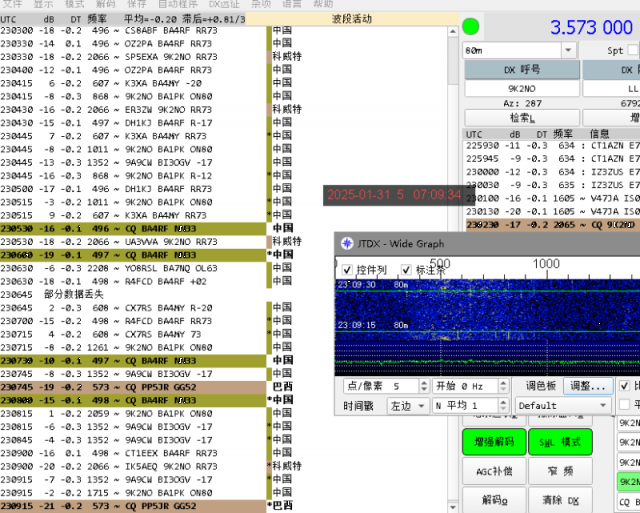Click the 解码D button

tap(494, 500)
